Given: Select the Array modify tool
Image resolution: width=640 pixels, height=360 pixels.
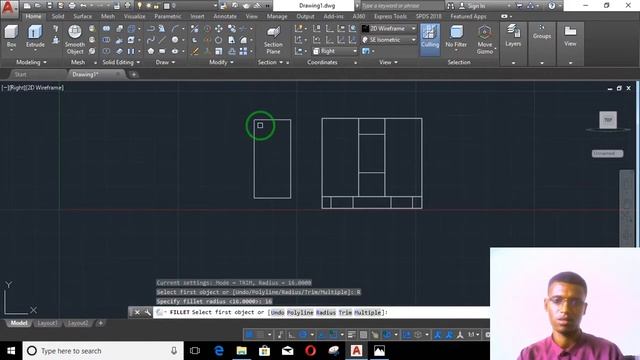Looking at the screenshot, I should (243, 51).
